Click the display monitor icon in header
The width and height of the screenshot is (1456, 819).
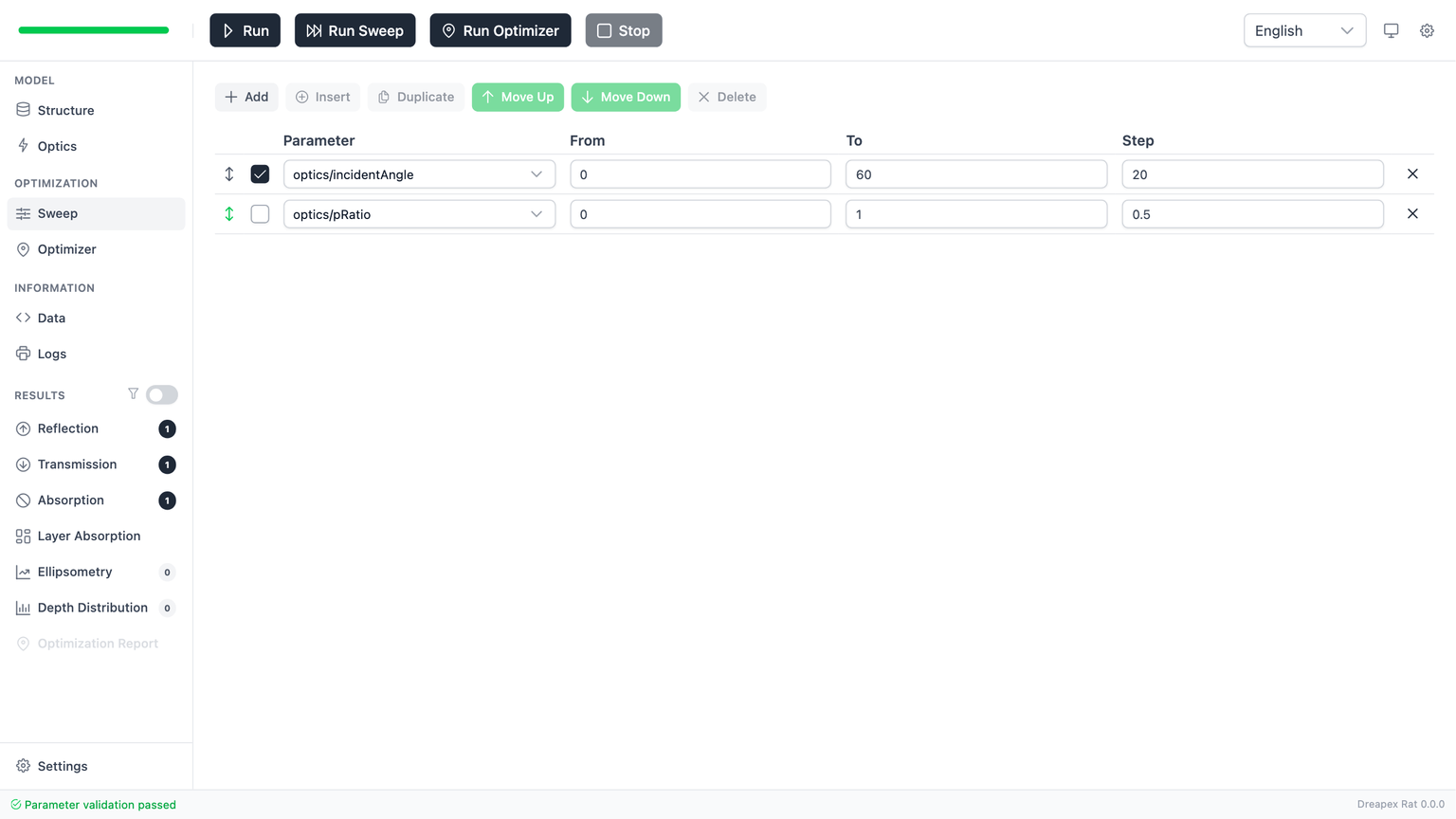(1391, 30)
